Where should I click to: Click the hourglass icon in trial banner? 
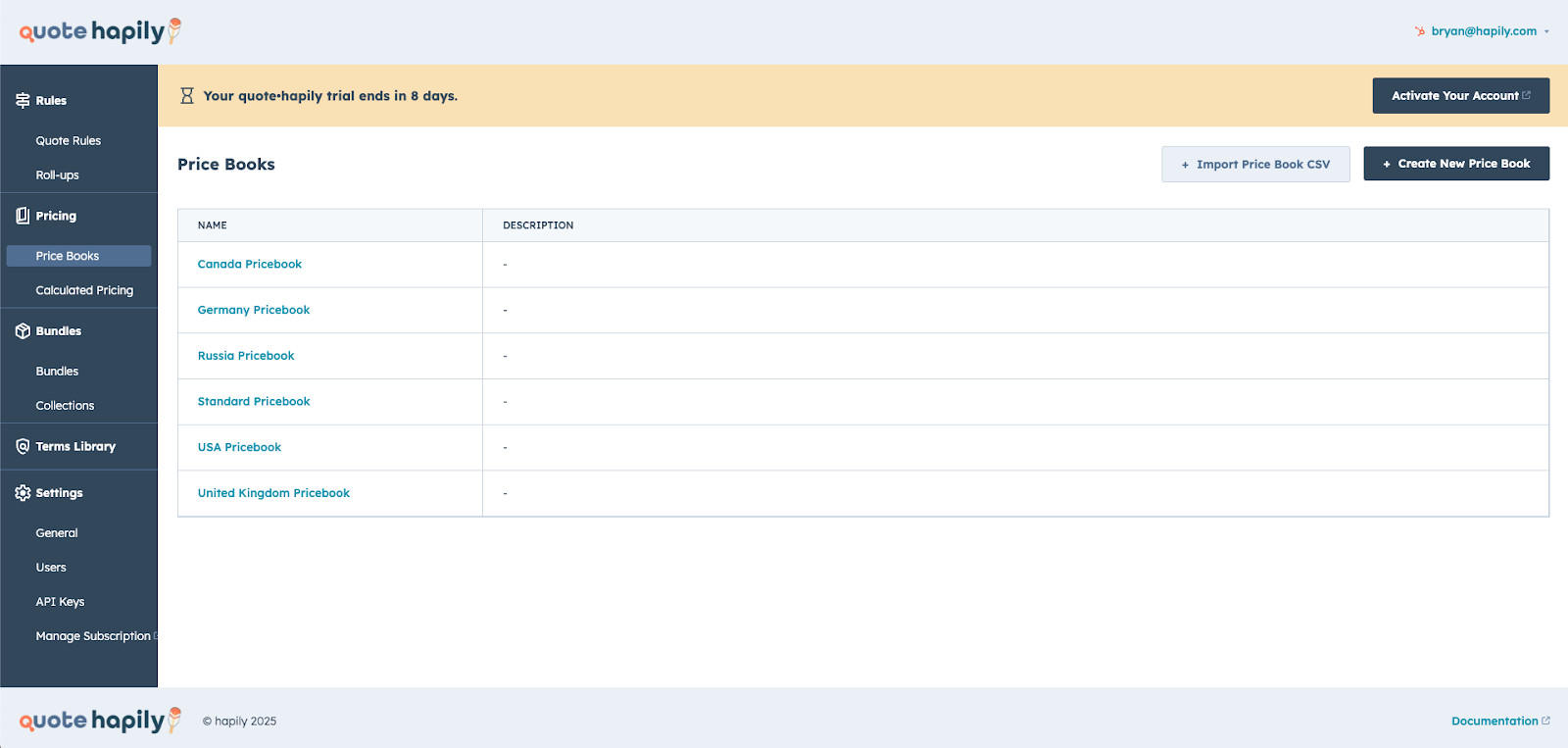point(187,96)
